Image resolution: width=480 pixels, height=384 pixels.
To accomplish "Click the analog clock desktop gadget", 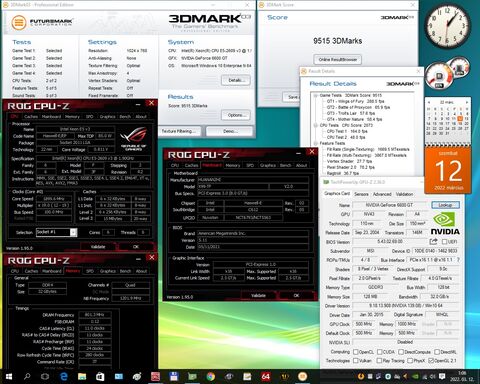I will coord(448,26).
